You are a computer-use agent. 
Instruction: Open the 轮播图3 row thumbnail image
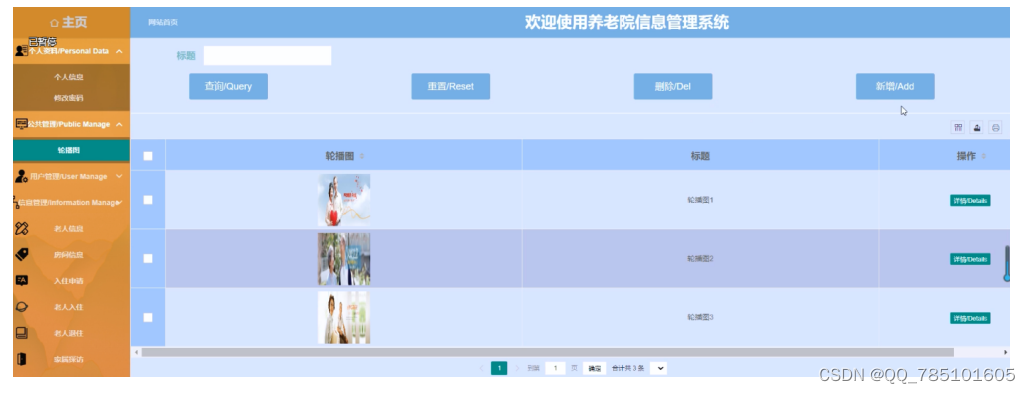point(344,317)
